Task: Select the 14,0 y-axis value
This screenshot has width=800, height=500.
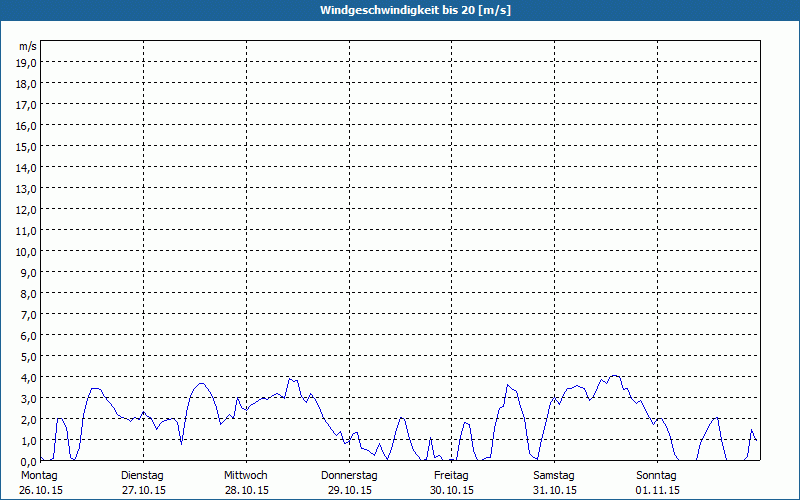Action: (x=26, y=168)
